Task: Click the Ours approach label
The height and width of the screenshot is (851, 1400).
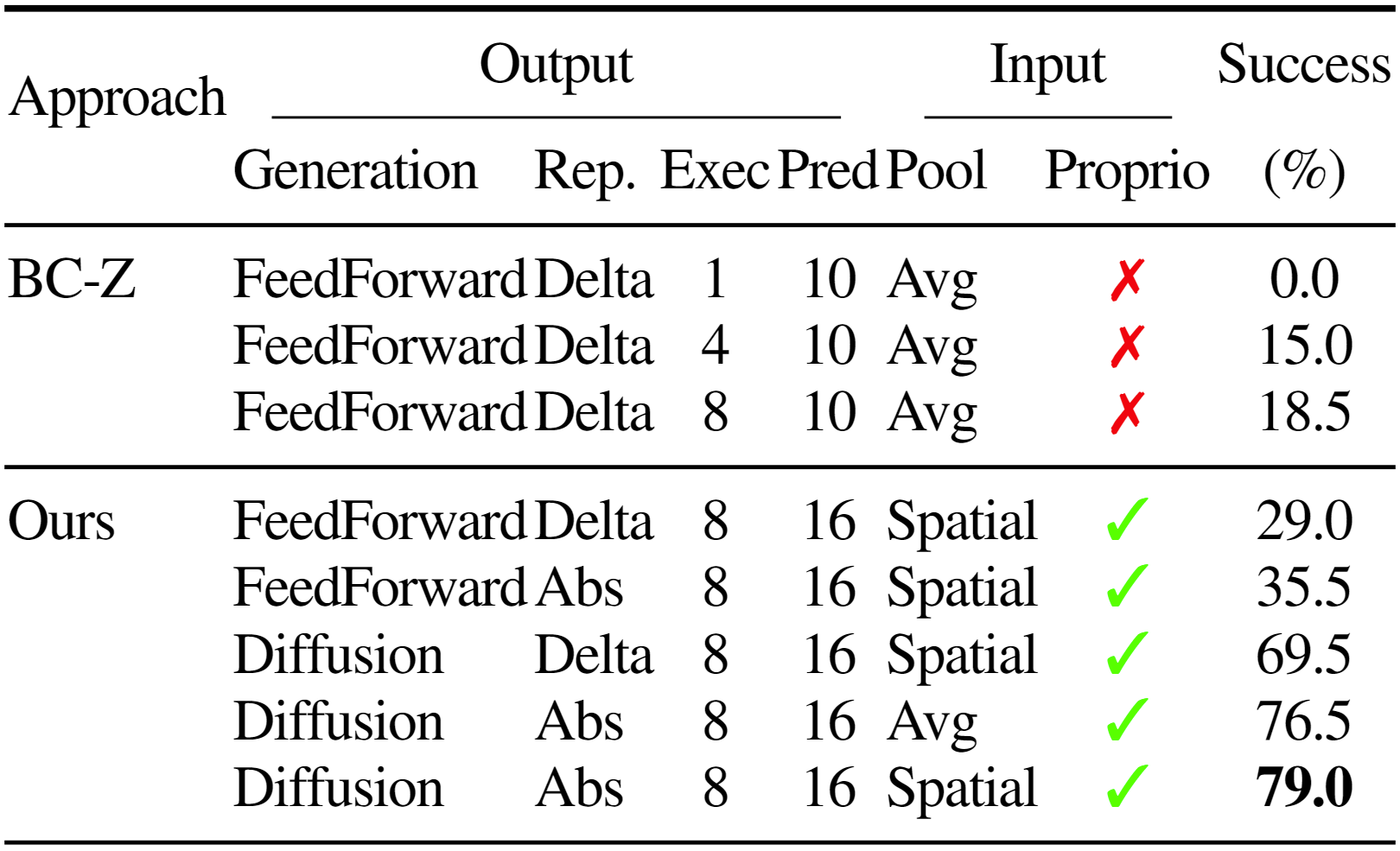Action: tap(61, 522)
